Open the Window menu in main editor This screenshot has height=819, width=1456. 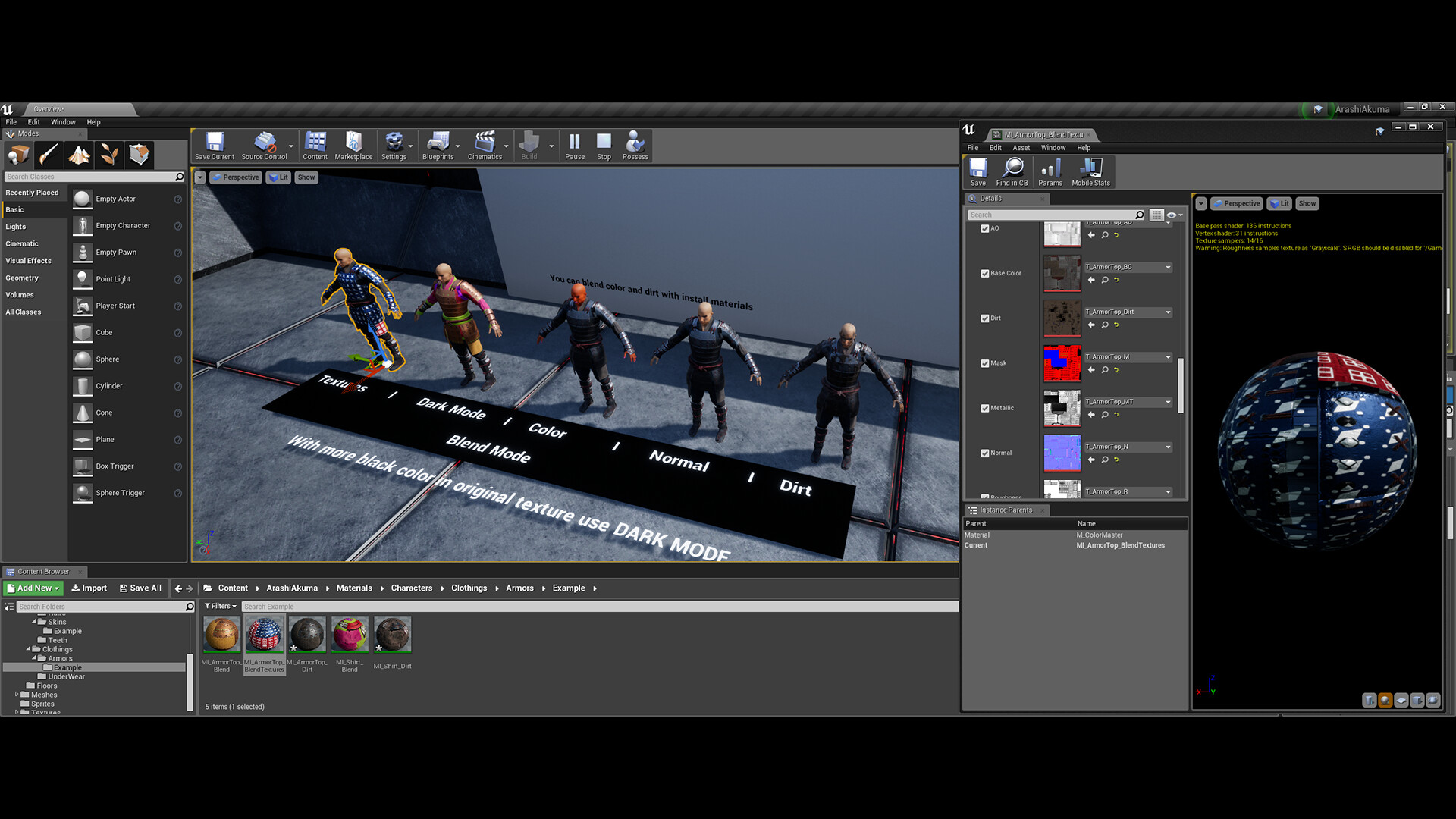pos(63,122)
